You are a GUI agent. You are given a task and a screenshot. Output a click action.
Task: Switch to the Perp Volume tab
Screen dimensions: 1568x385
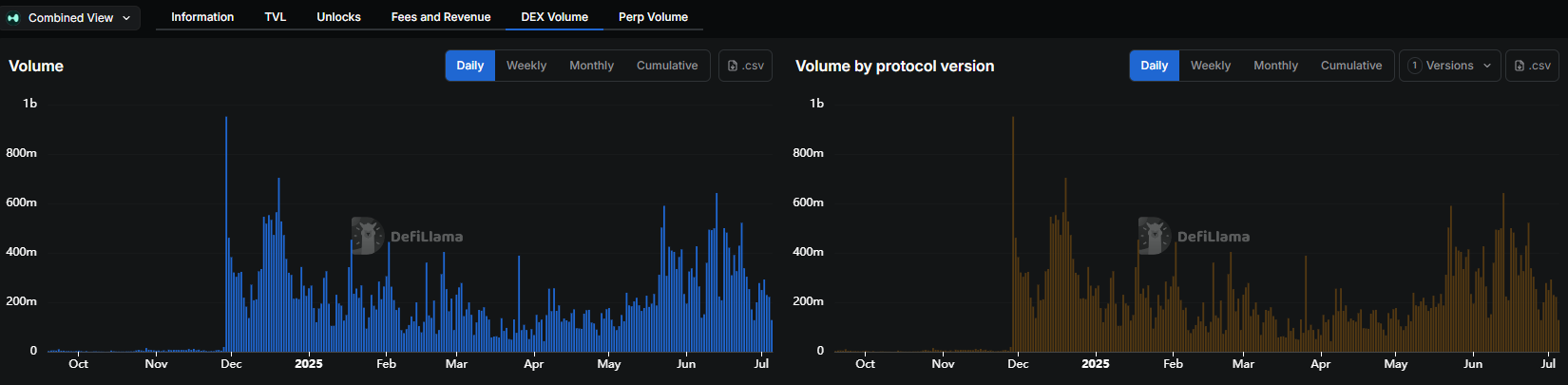[653, 17]
